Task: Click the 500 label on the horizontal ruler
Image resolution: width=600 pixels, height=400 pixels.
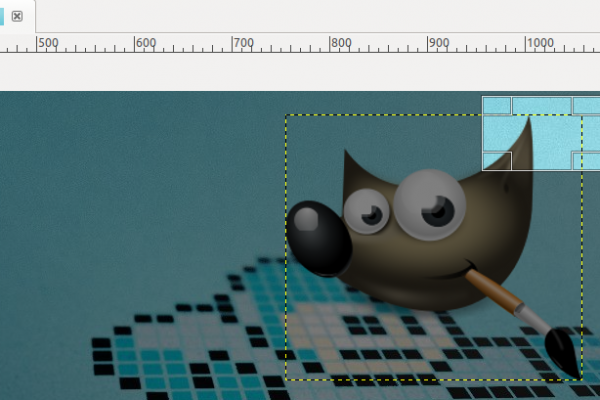Action: point(49,43)
